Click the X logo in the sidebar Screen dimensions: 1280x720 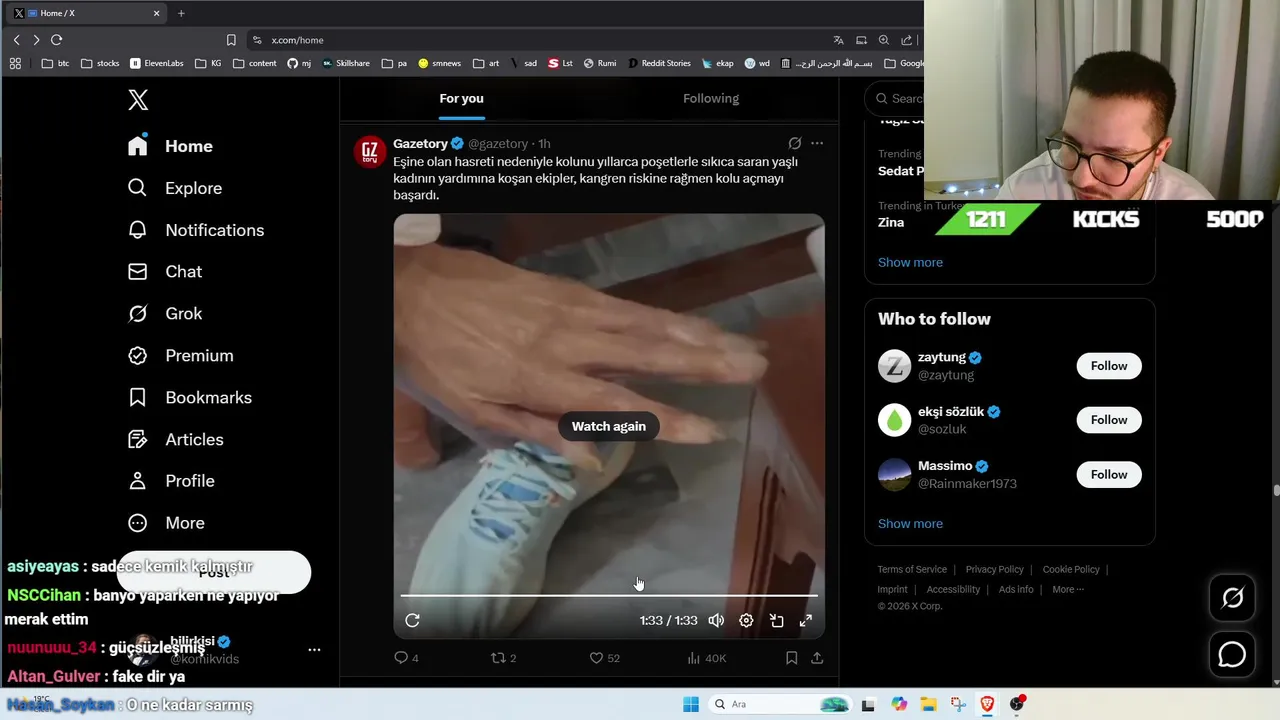tap(138, 100)
